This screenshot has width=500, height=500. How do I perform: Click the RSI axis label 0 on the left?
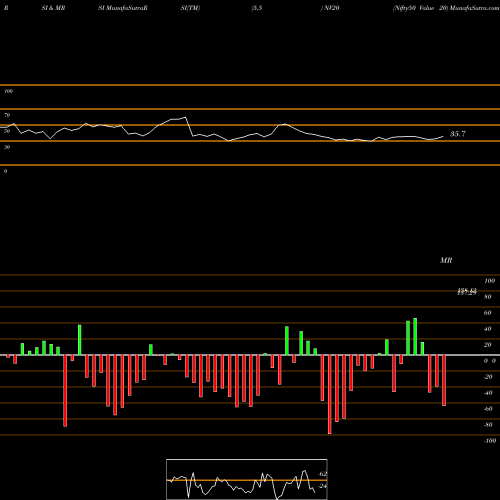click(x=5, y=171)
